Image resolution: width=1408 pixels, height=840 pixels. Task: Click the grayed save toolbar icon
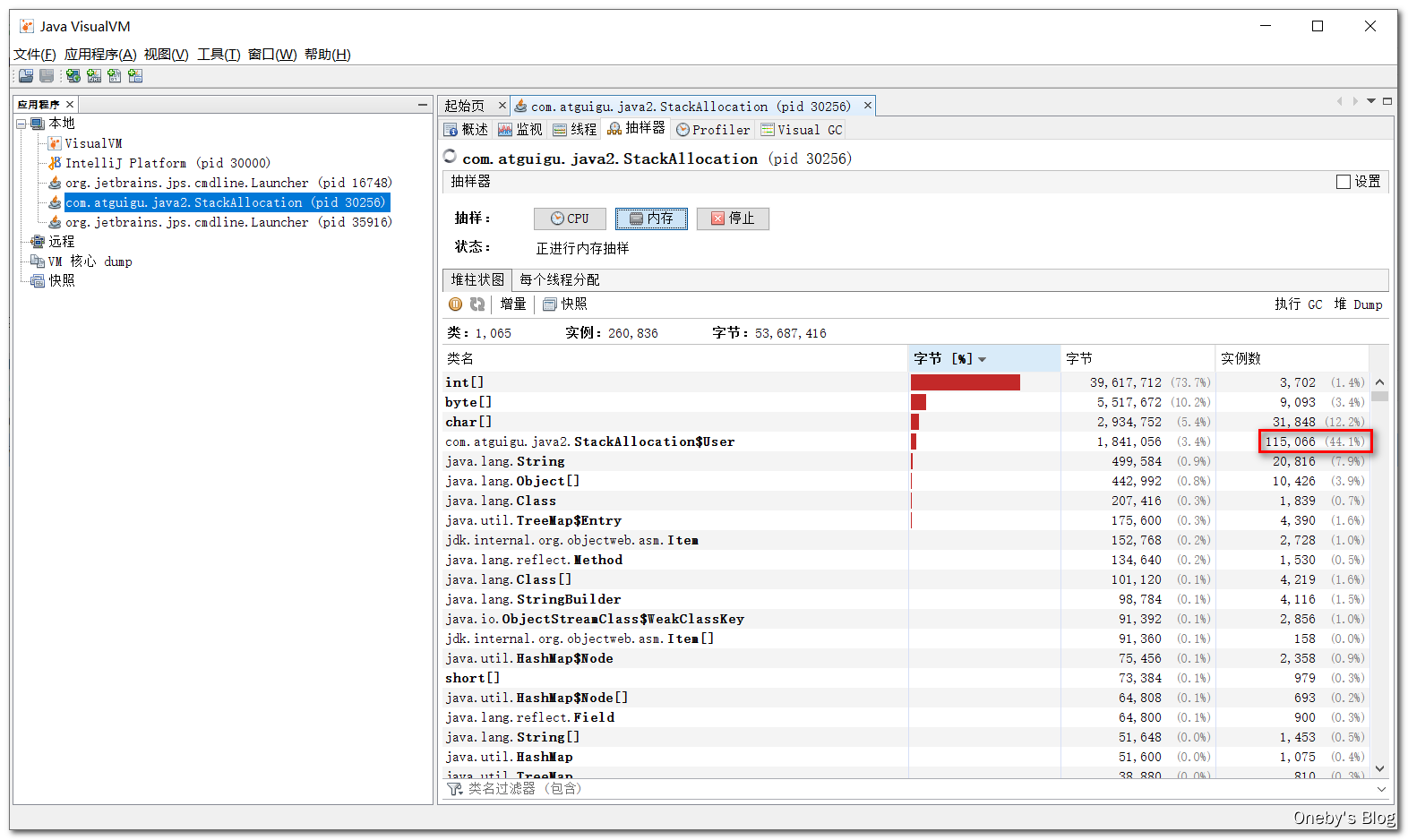click(x=47, y=76)
